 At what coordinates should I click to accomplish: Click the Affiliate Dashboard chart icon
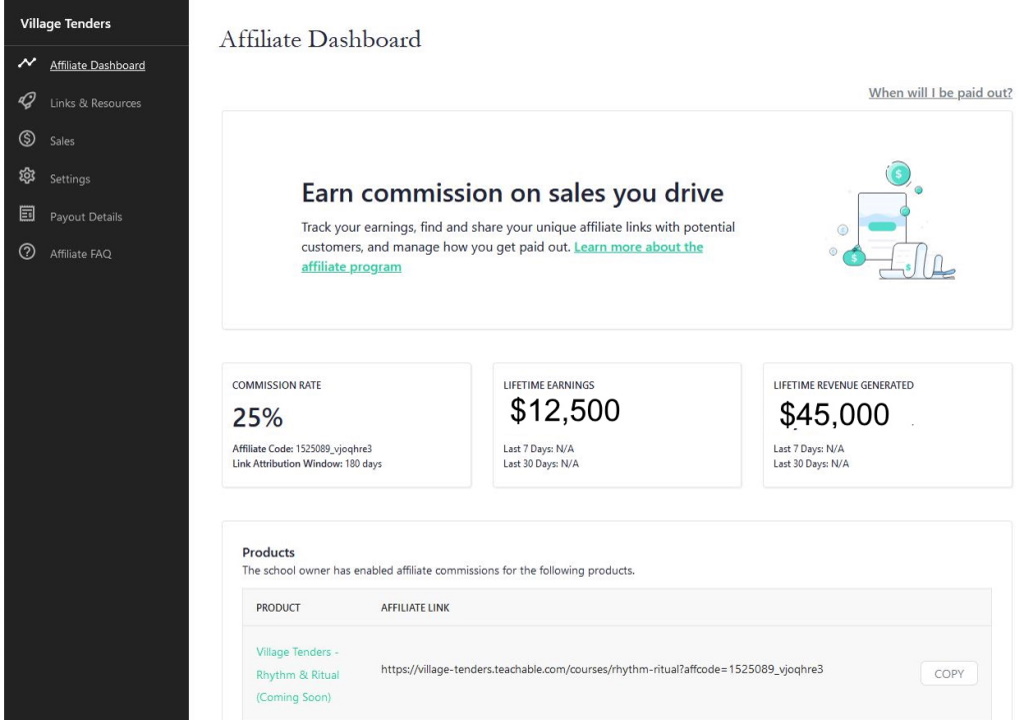pyautogui.click(x=27, y=63)
